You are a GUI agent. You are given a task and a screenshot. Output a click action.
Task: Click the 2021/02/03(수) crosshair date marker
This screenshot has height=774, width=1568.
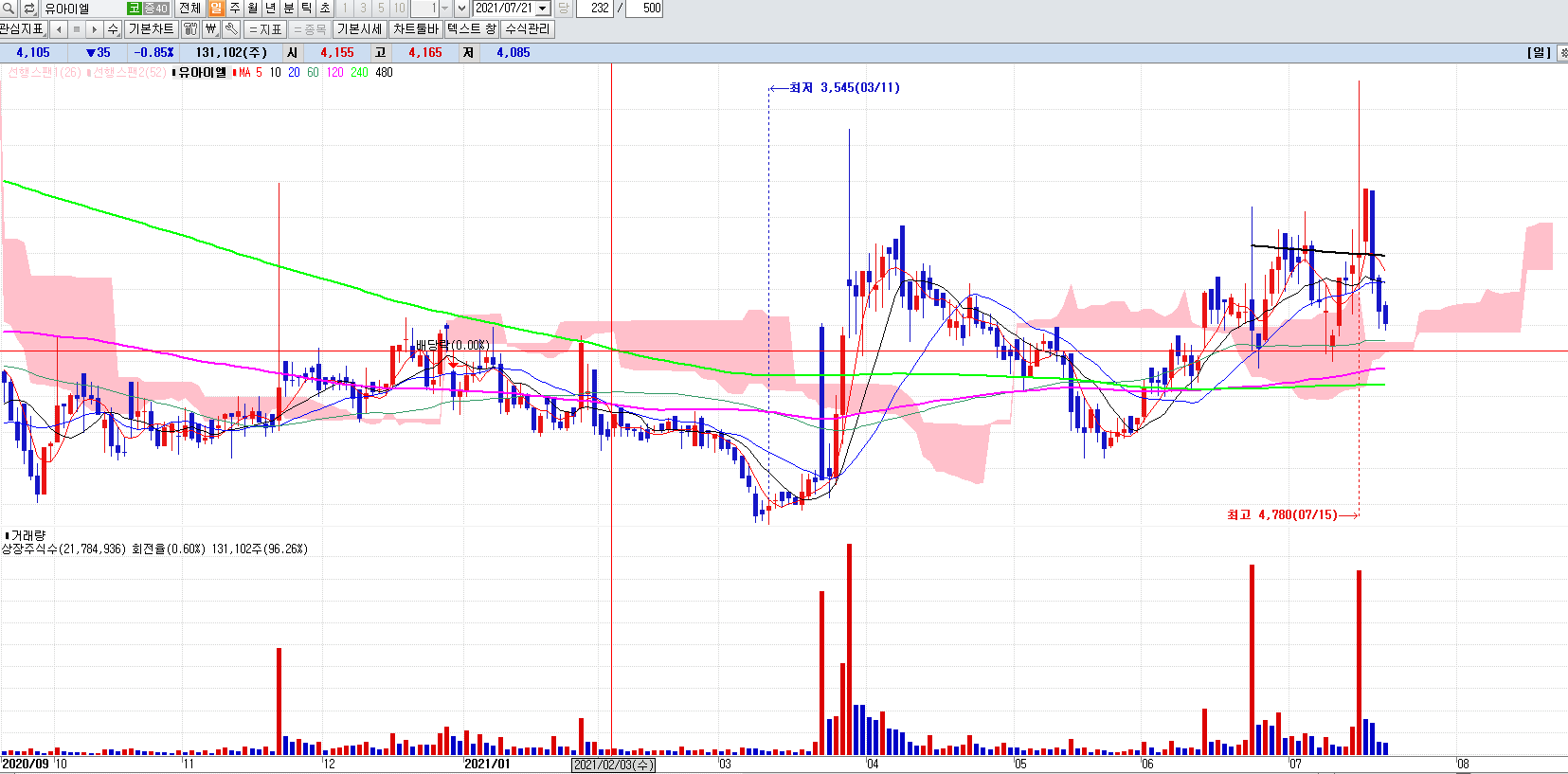coord(613,765)
